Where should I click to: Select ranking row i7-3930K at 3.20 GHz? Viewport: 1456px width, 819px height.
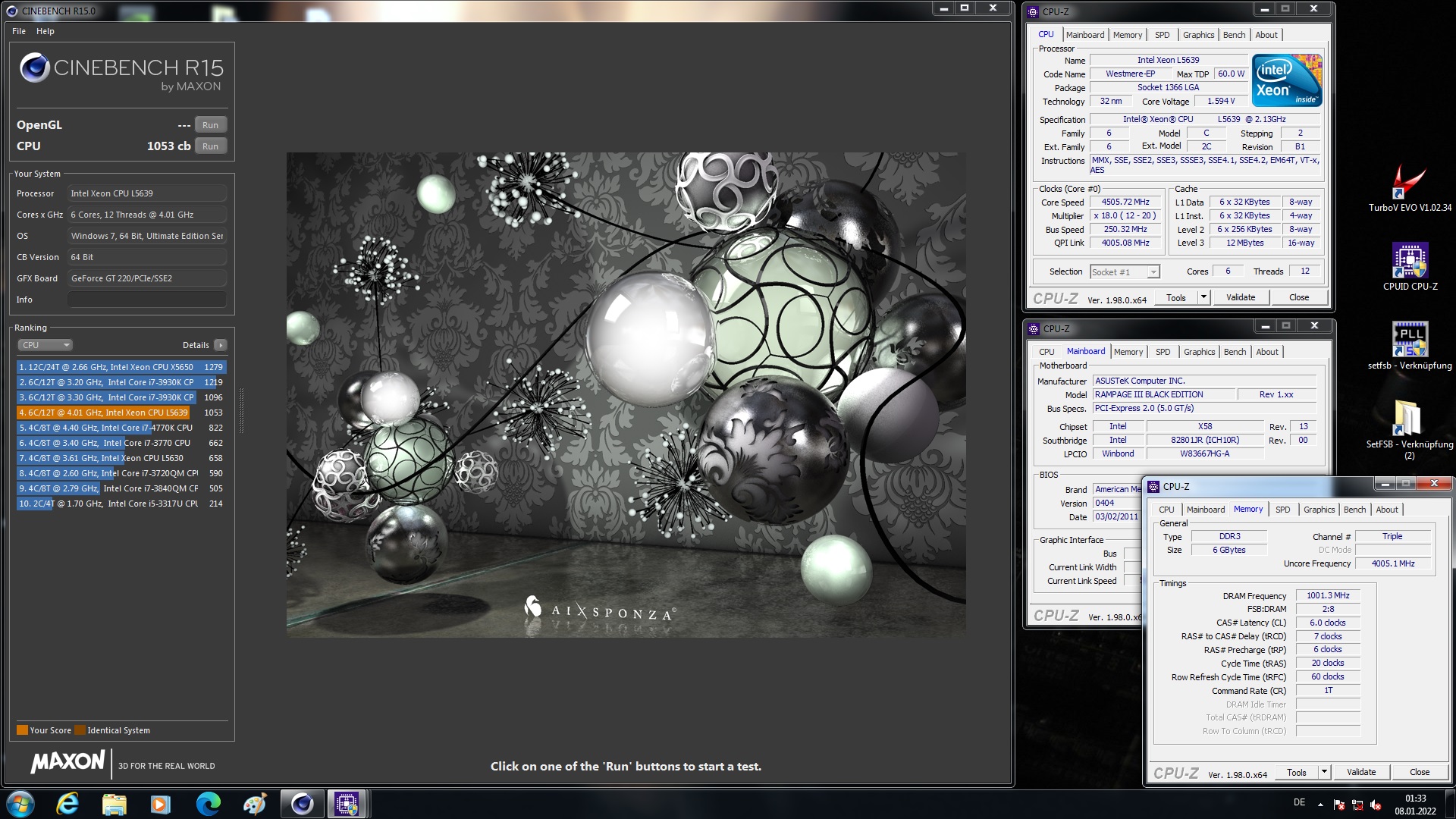121,382
